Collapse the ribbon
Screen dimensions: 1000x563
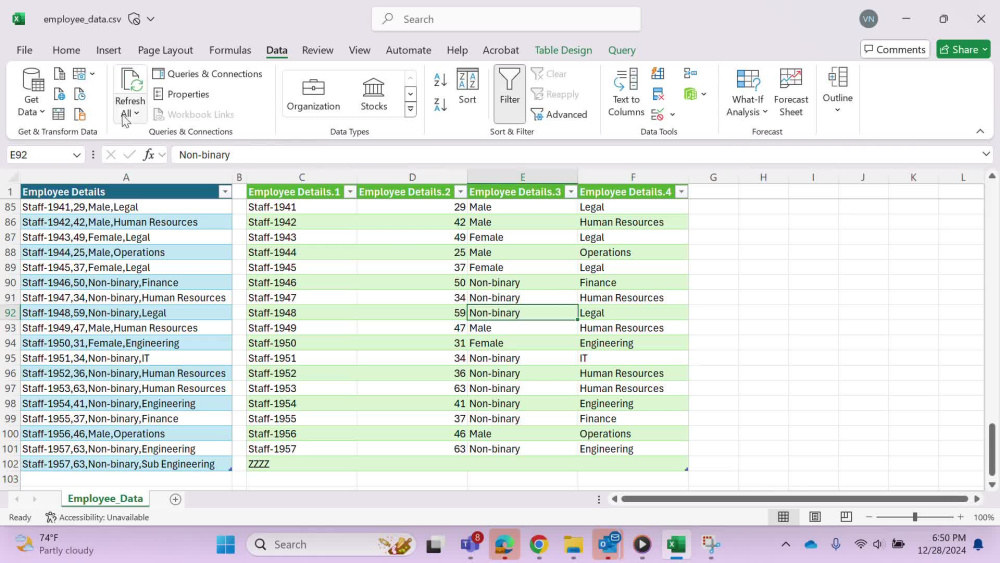(x=980, y=131)
